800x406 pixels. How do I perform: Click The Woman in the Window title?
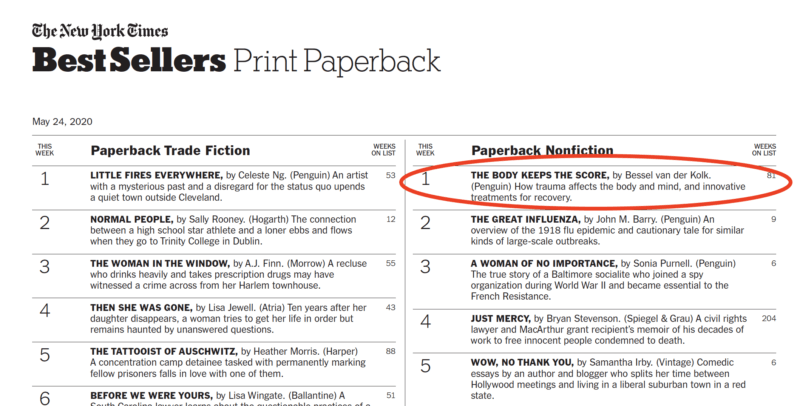point(160,263)
